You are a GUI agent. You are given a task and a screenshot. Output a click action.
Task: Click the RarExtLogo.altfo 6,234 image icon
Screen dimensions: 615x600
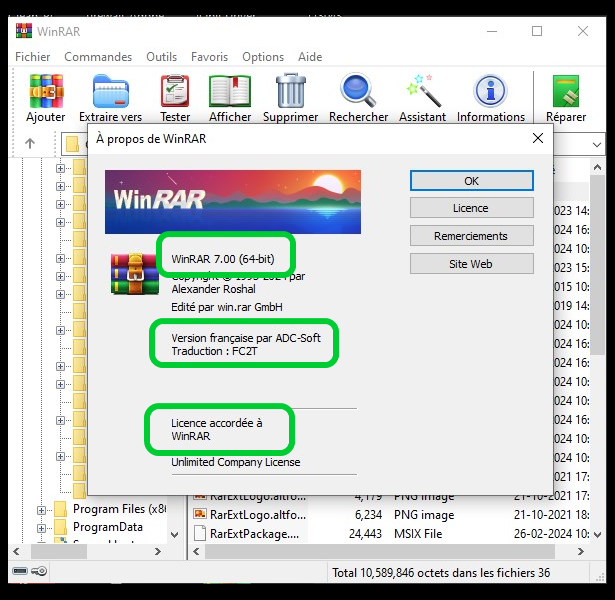click(200, 514)
